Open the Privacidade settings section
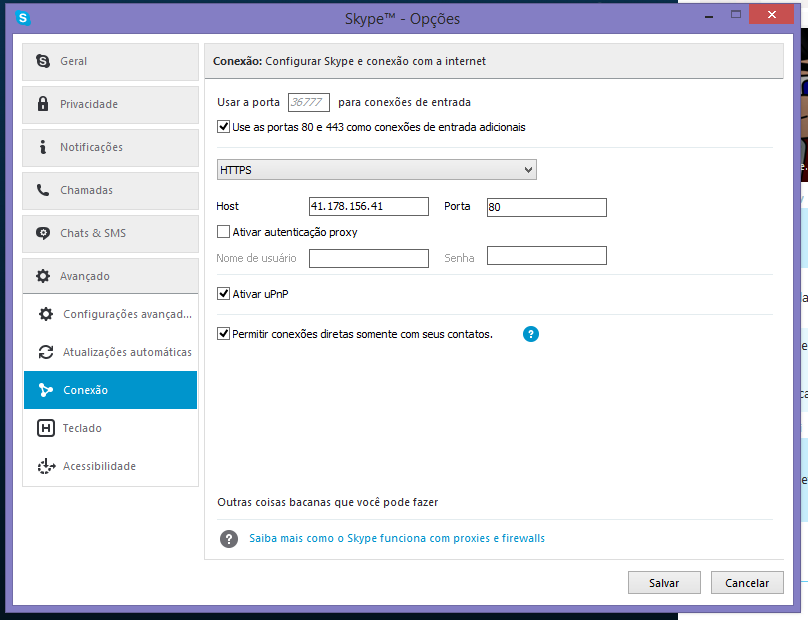The image size is (808, 620). click(110, 105)
